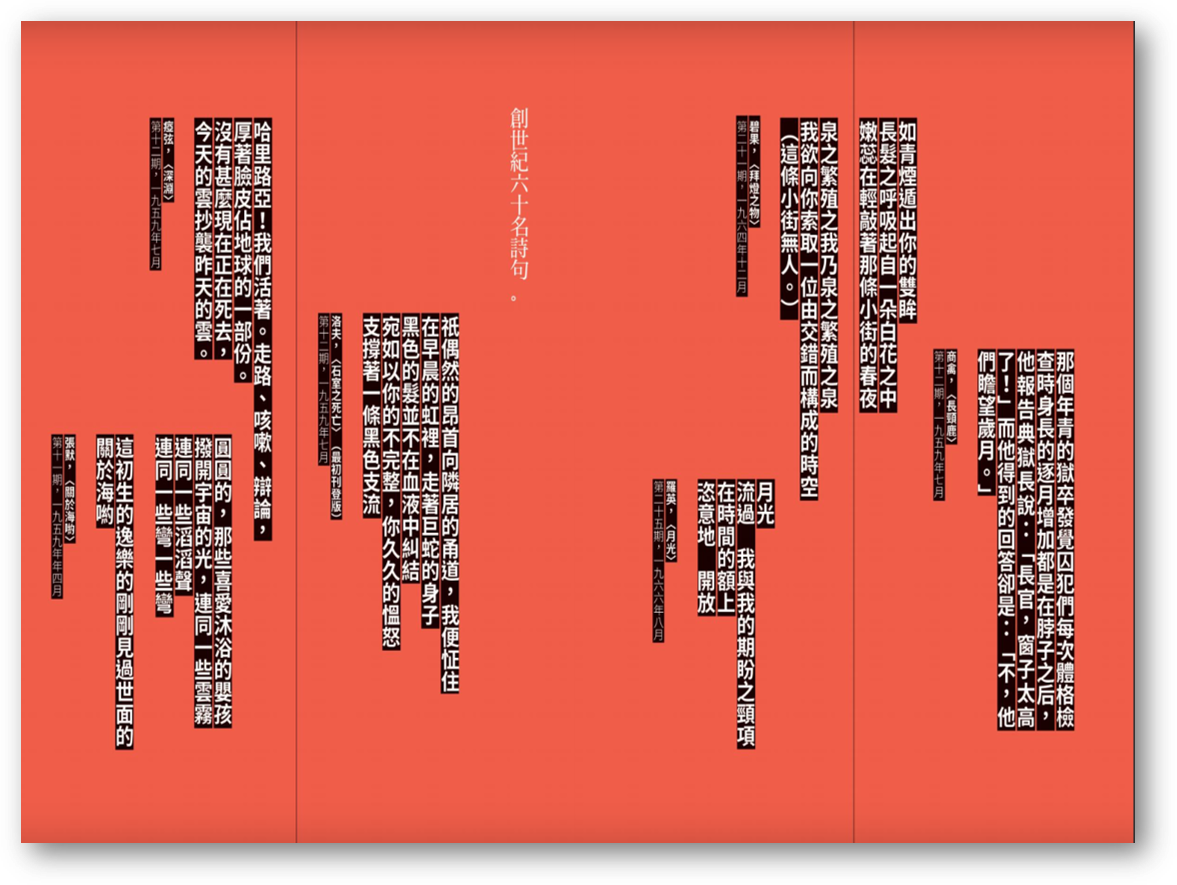The width and height of the screenshot is (1177, 885).
Task: Click the two-character line 月光
Action: click(x=766, y=503)
